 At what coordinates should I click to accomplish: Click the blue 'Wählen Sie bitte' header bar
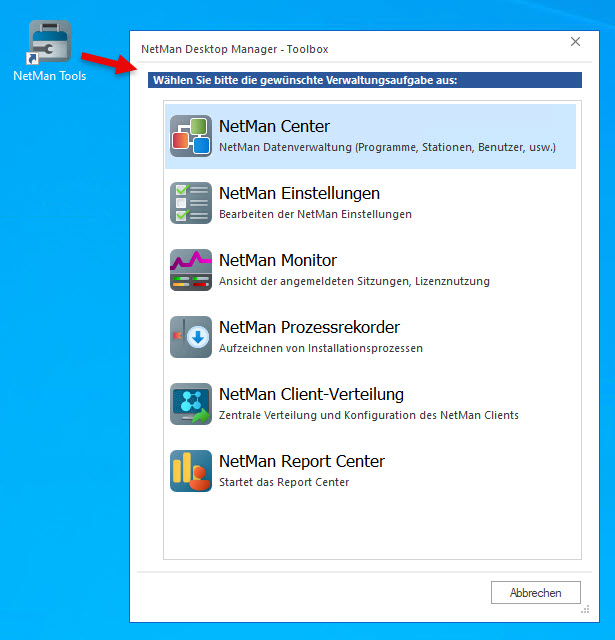364,80
